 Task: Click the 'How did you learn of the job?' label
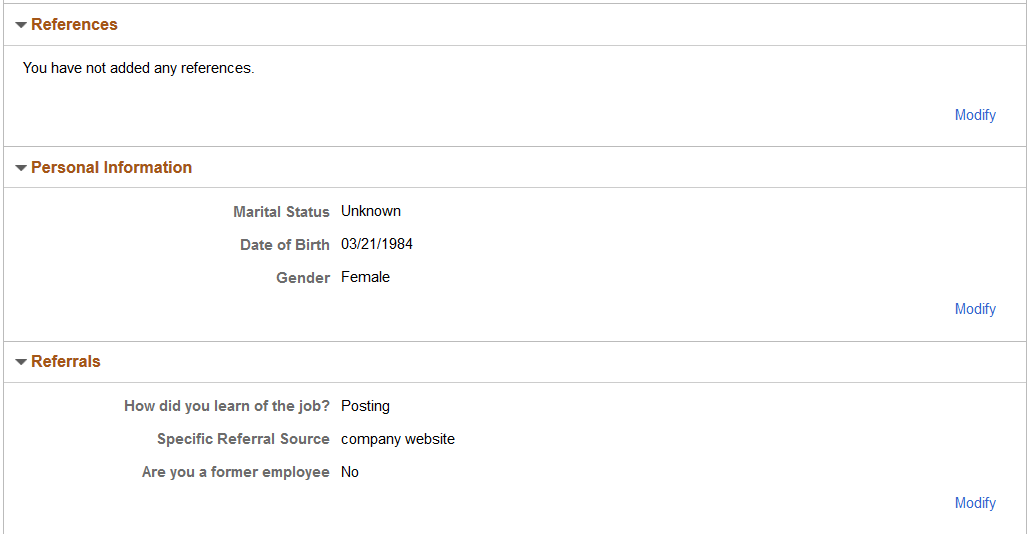point(227,406)
